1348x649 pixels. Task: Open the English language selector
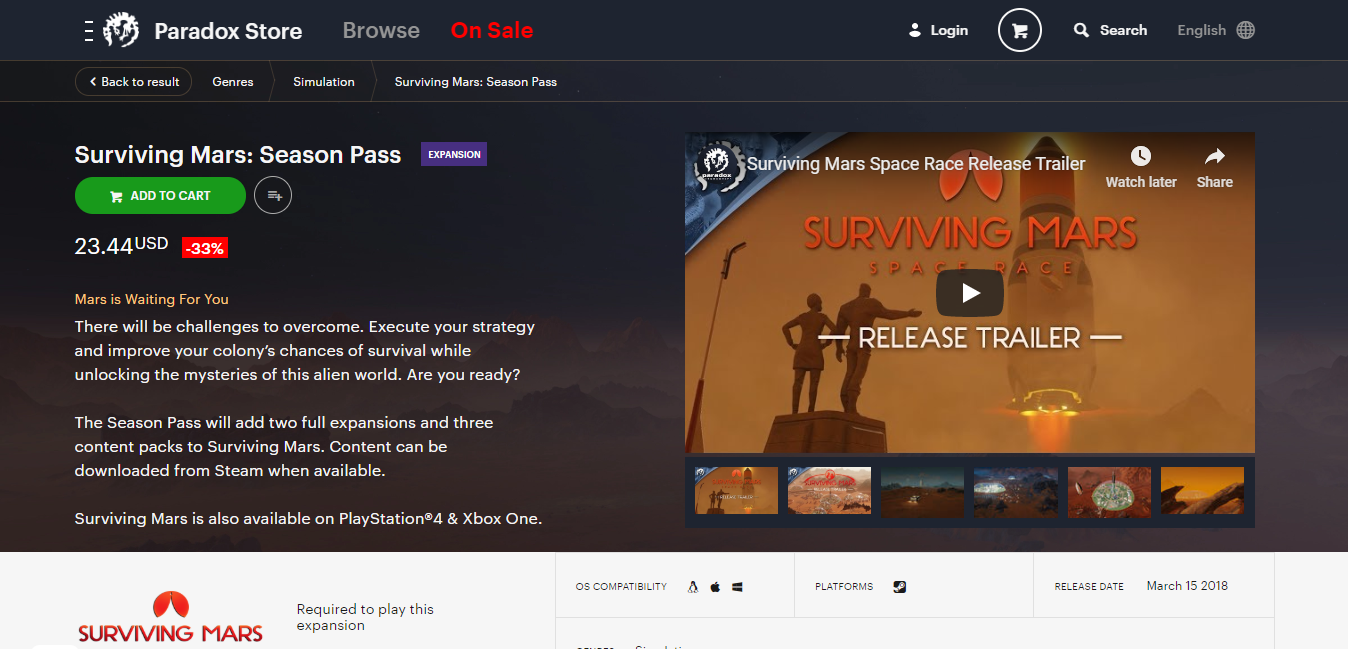point(1215,30)
